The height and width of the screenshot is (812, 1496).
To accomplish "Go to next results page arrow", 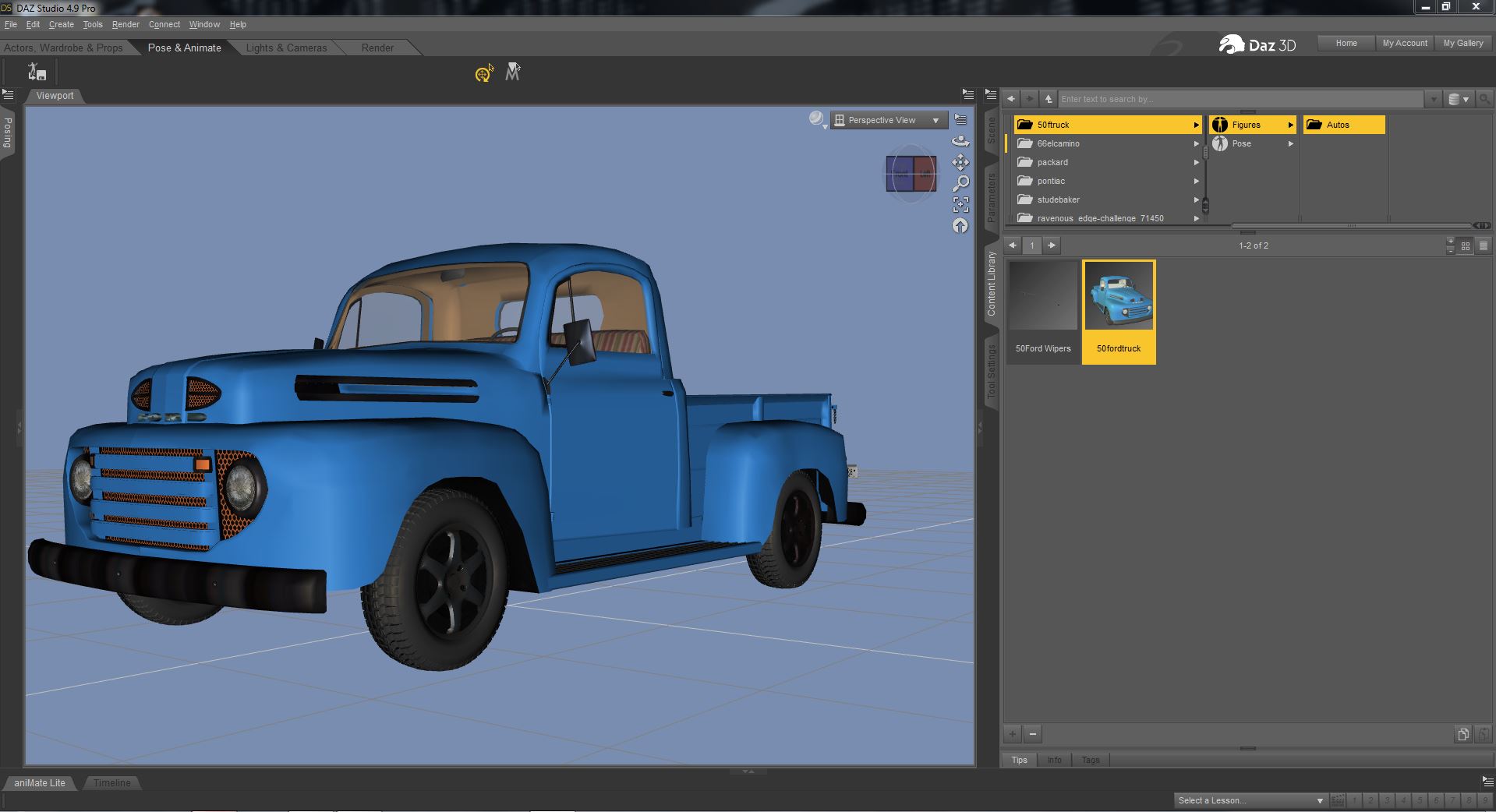I will click(1052, 245).
